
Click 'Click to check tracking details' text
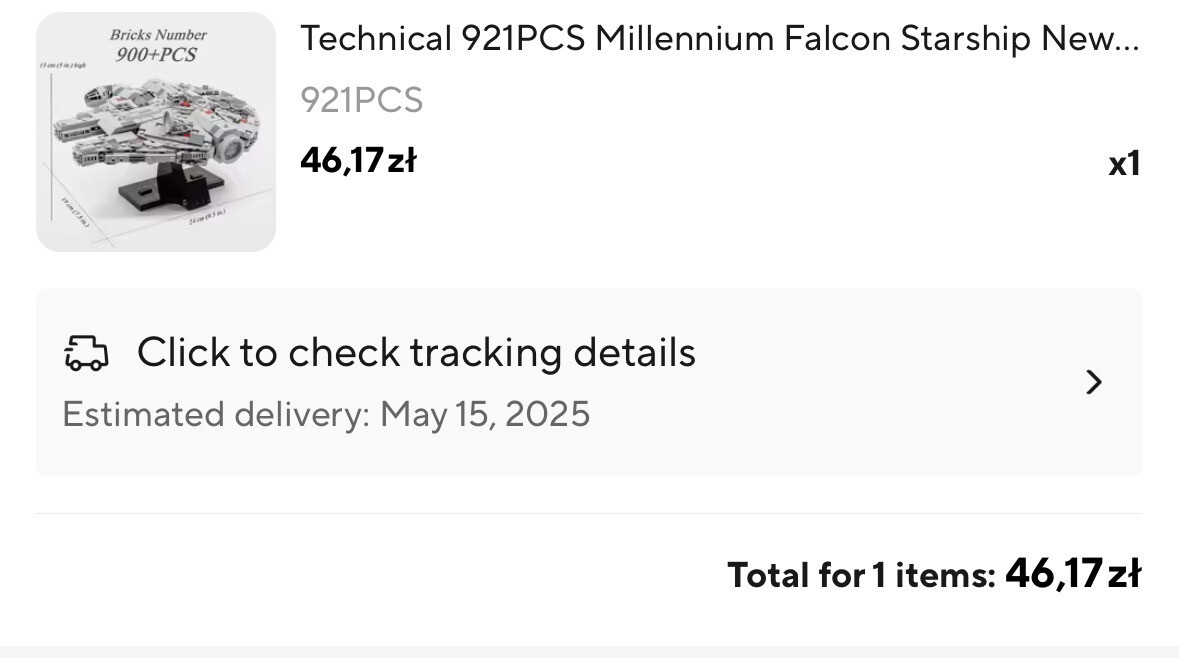pyautogui.click(x=416, y=353)
